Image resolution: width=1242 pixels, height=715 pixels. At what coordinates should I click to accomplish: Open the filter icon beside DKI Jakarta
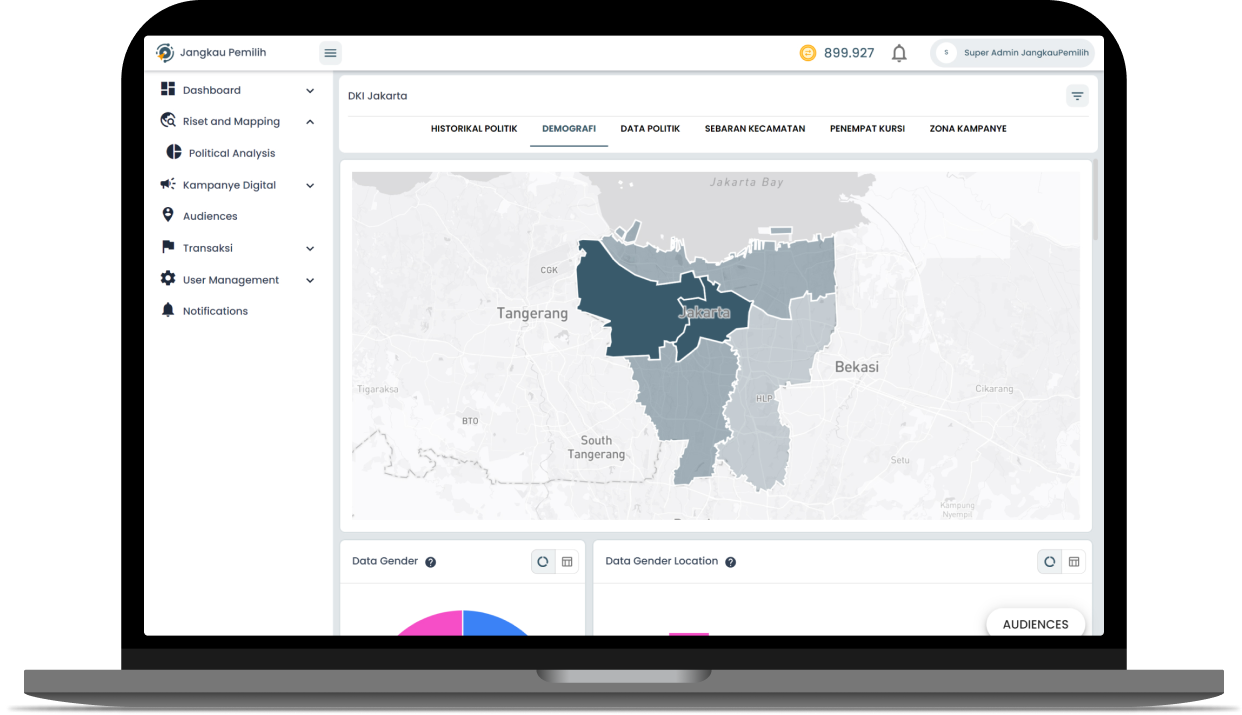pyautogui.click(x=1077, y=96)
